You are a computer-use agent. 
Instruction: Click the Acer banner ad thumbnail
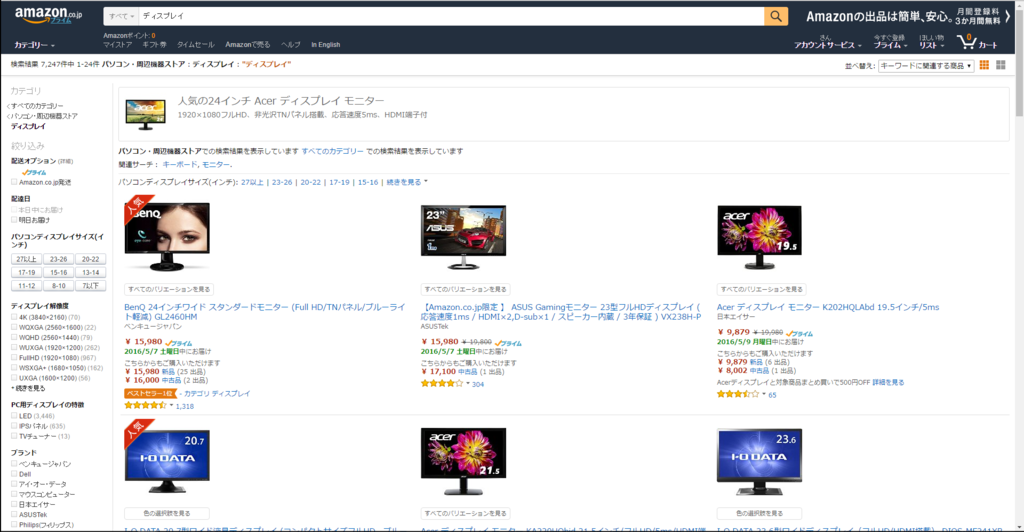[146, 114]
